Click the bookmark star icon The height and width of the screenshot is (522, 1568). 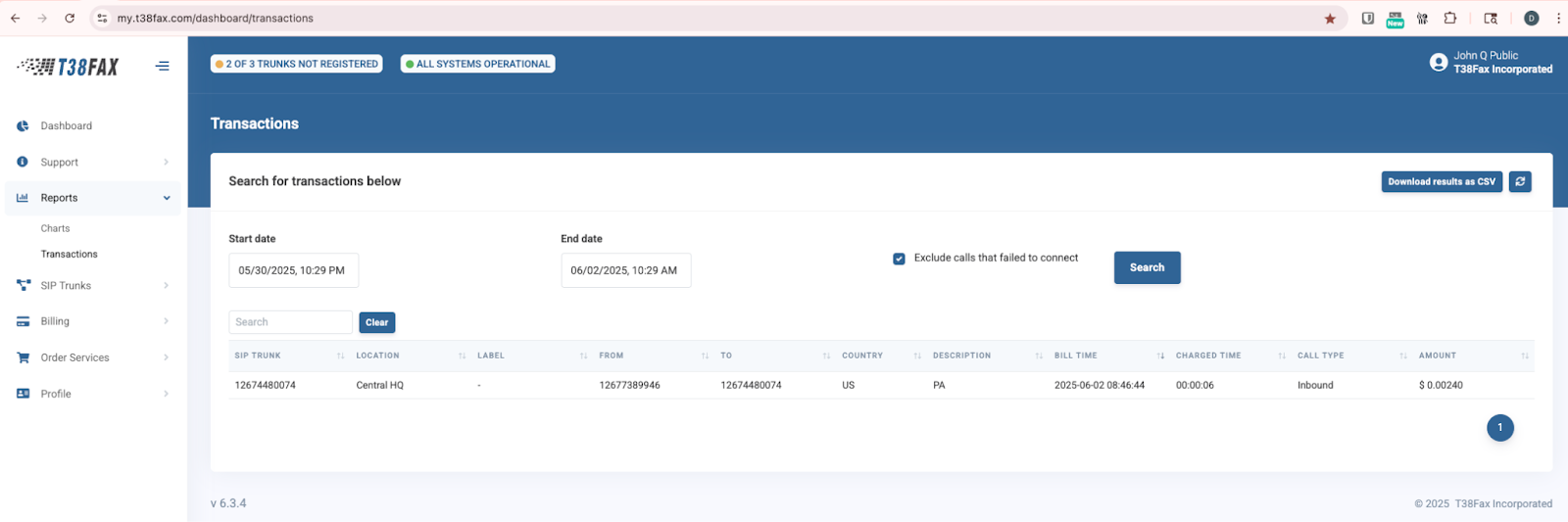(x=1330, y=19)
